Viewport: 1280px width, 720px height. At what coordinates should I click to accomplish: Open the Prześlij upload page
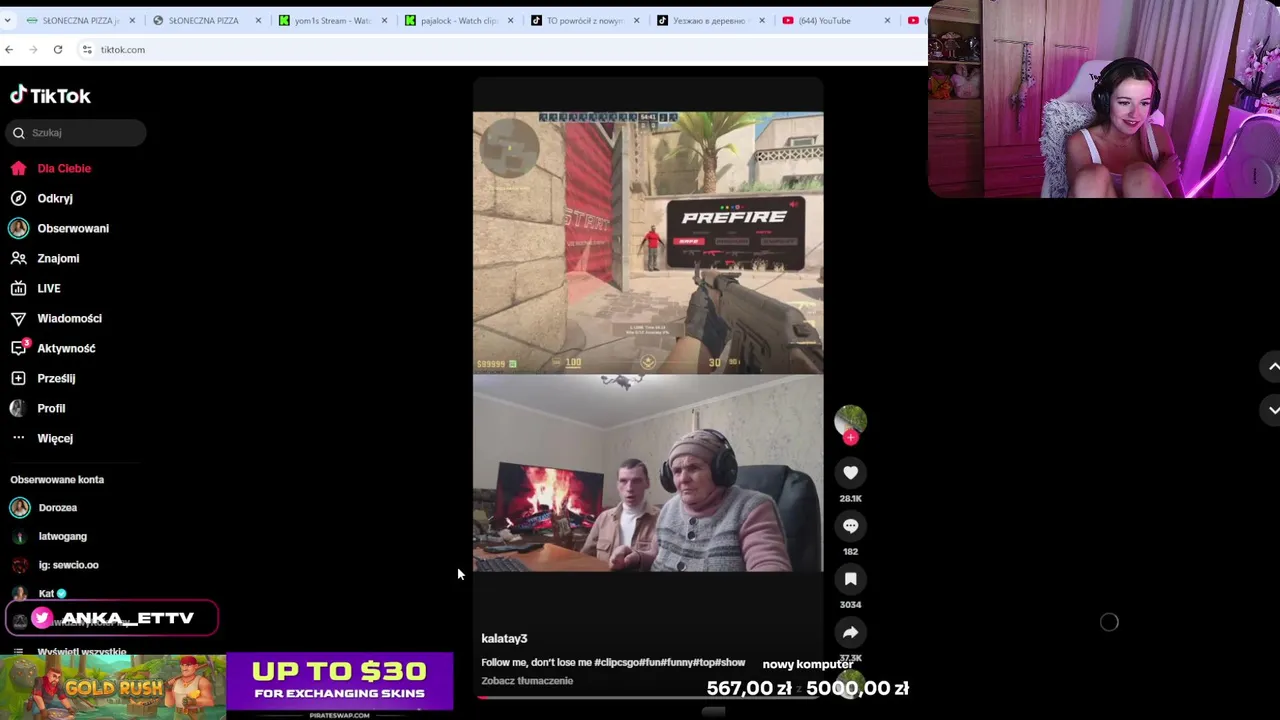pyautogui.click(x=56, y=378)
